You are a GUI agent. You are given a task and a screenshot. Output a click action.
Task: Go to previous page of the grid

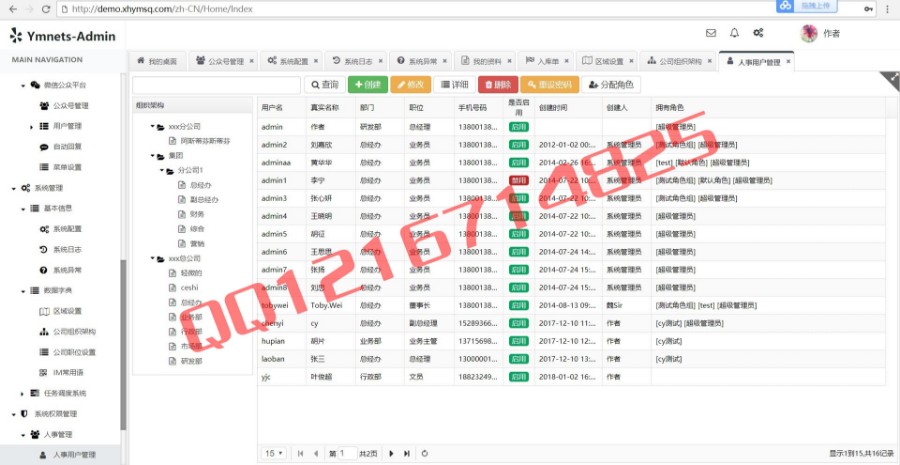pyautogui.click(x=316, y=454)
